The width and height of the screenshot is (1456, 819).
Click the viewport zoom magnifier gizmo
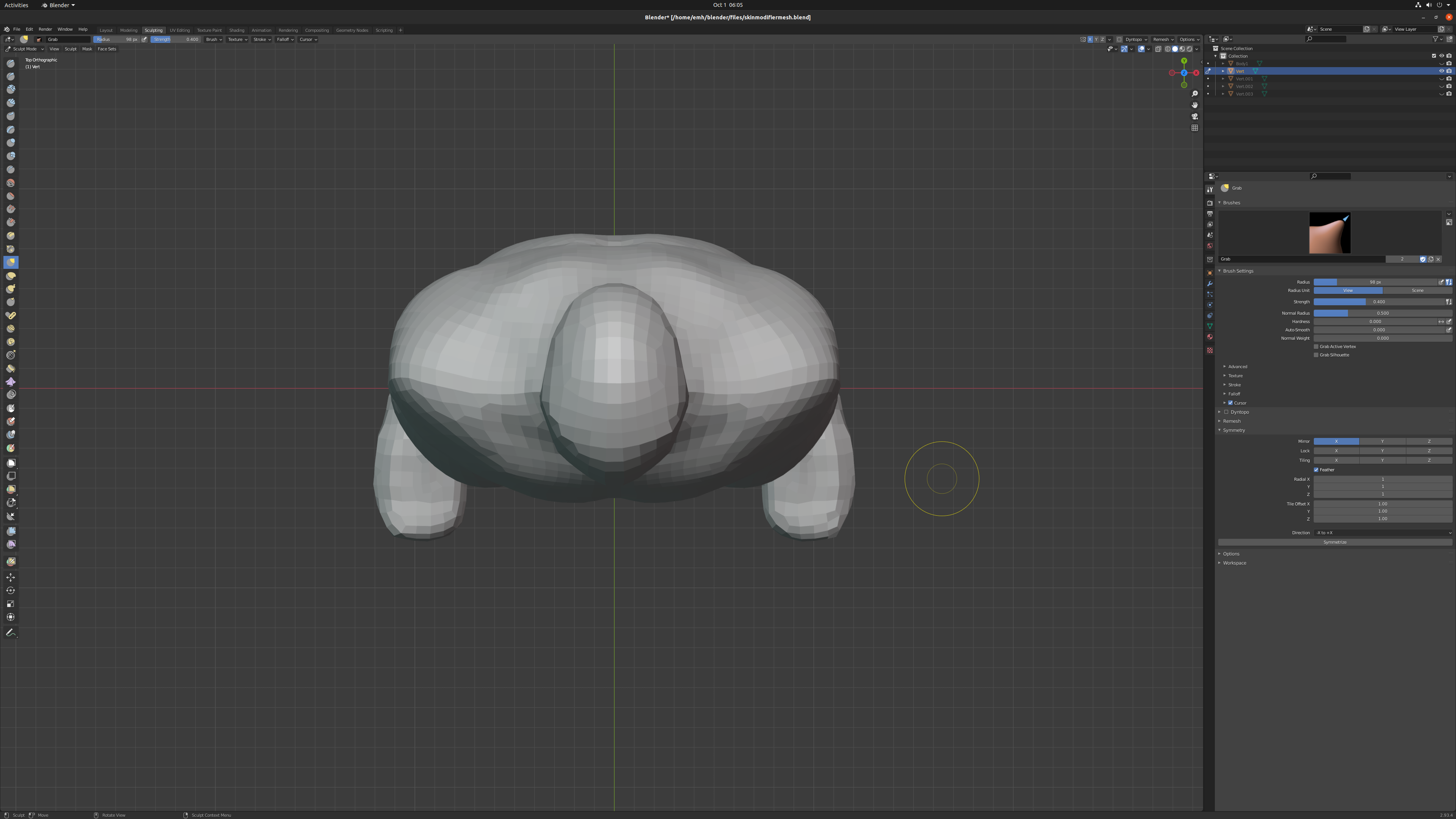pyautogui.click(x=1194, y=94)
